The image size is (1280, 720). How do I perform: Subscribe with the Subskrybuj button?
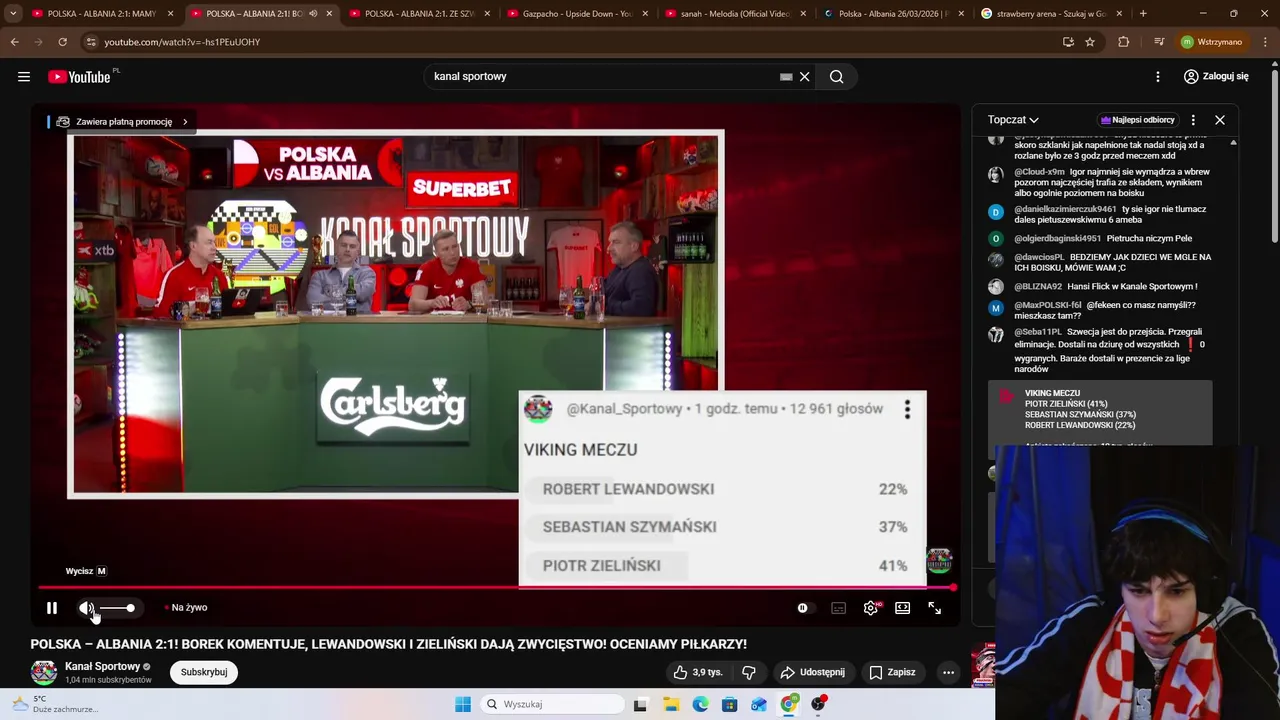204,672
